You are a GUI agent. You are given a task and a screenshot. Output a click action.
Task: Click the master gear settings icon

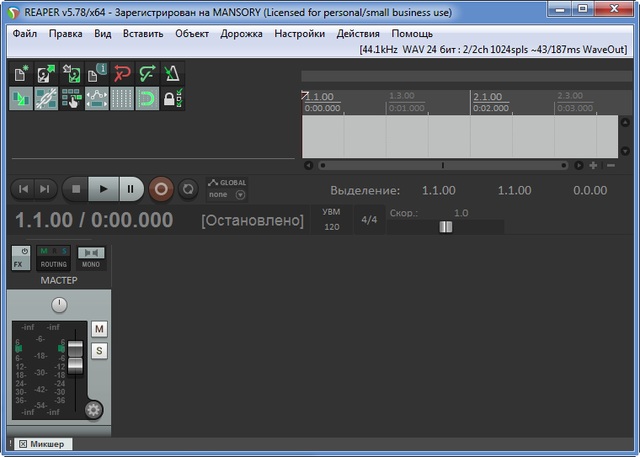(x=94, y=409)
